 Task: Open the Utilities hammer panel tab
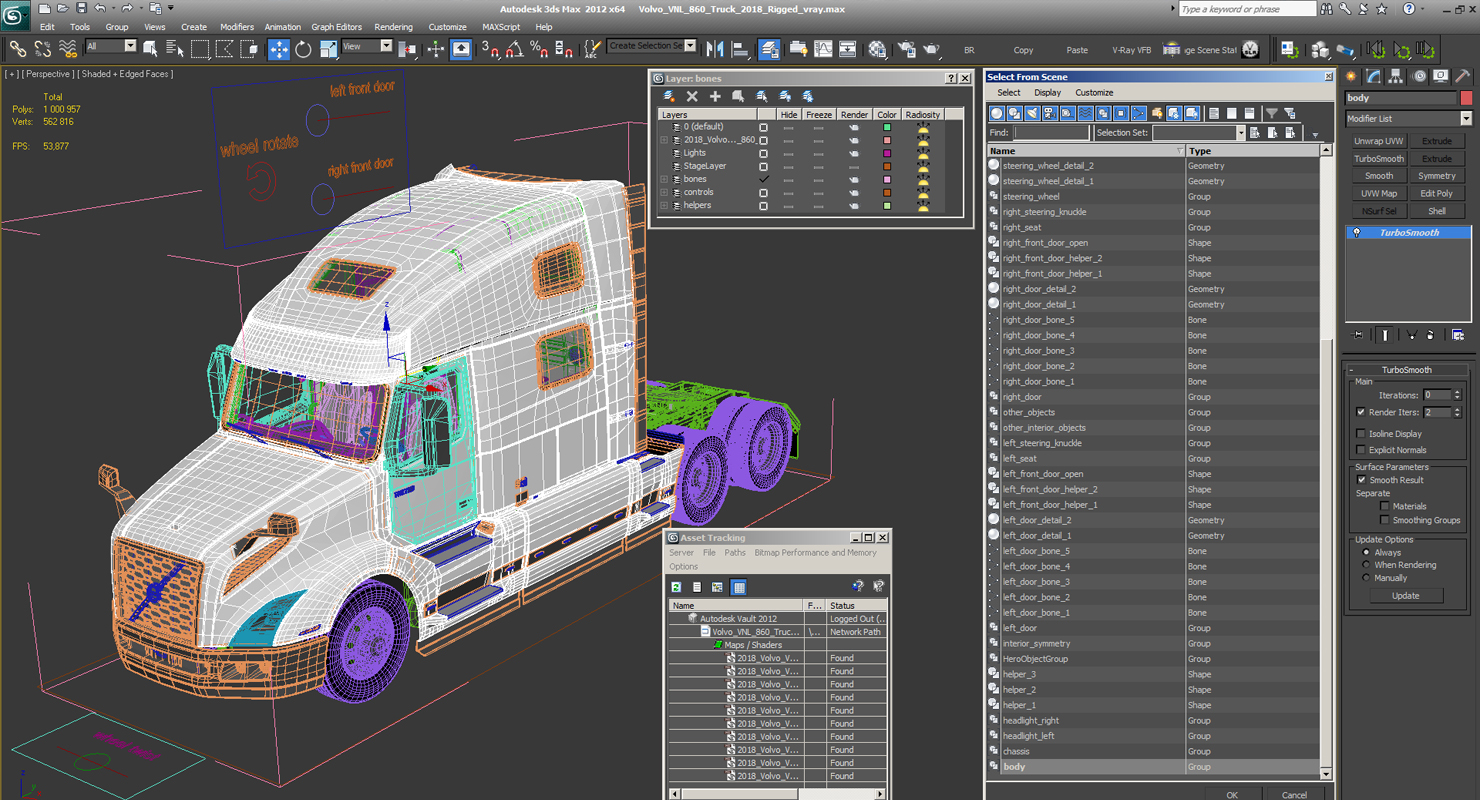click(1463, 76)
